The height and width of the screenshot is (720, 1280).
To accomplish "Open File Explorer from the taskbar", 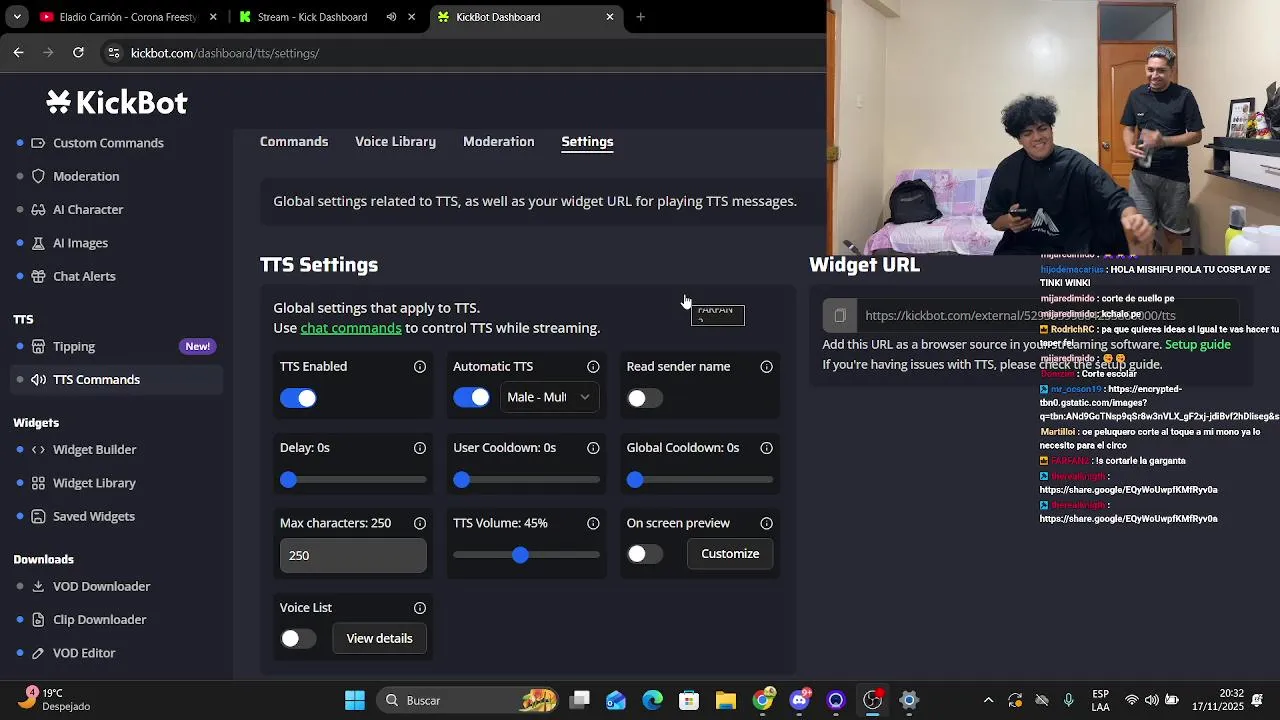I will point(726,700).
